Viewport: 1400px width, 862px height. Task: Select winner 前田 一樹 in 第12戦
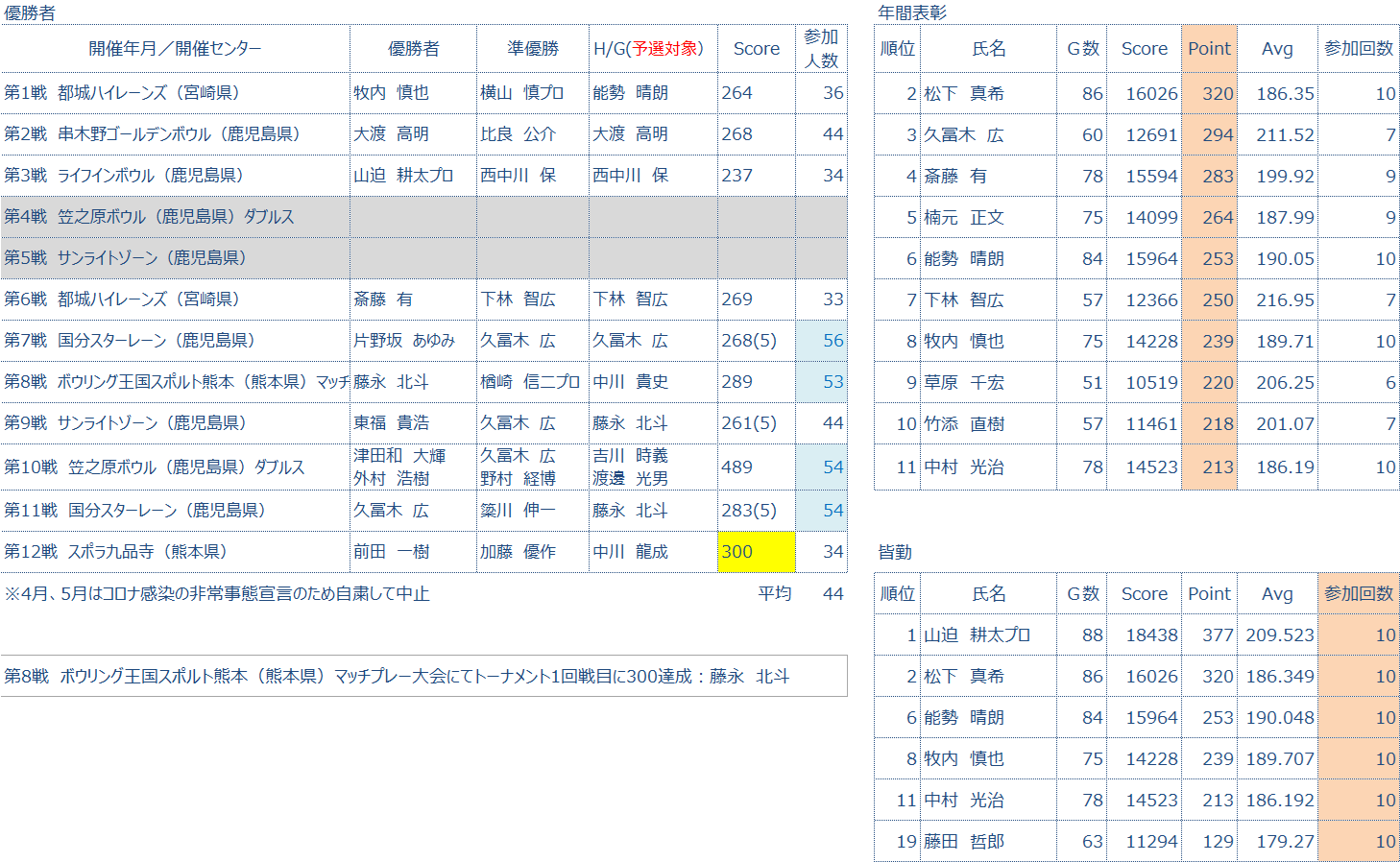[413, 552]
